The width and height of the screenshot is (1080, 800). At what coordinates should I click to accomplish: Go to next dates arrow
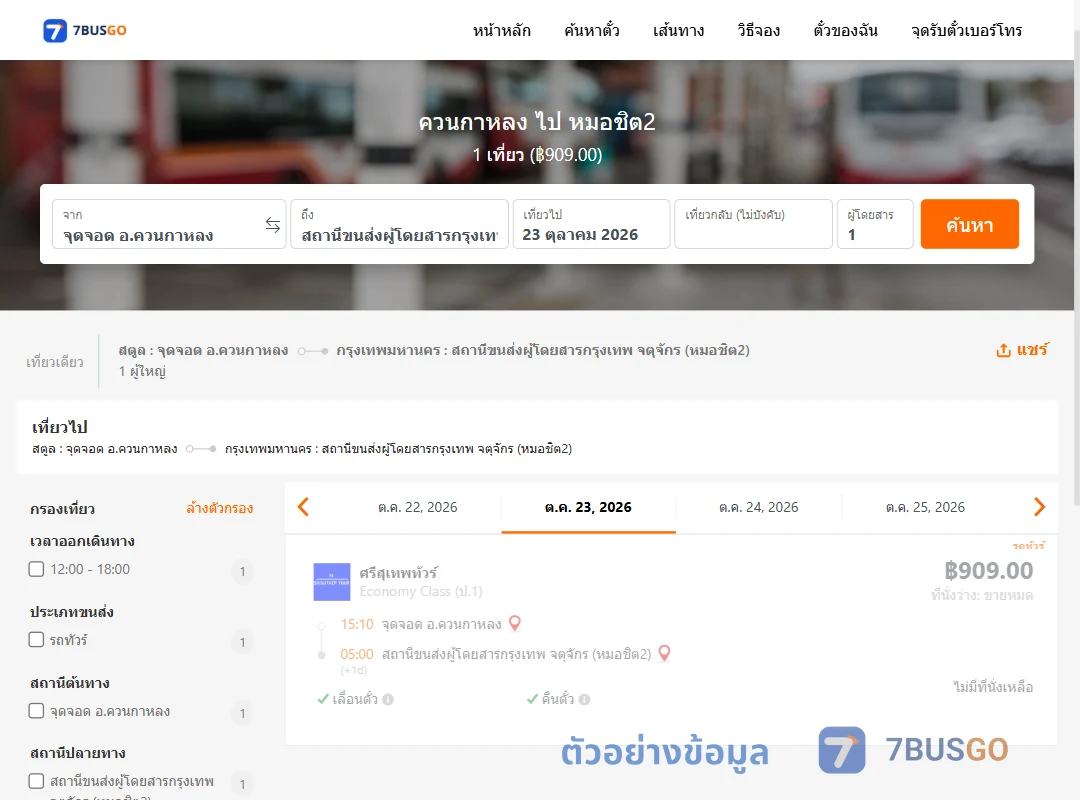click(1039, 507)
